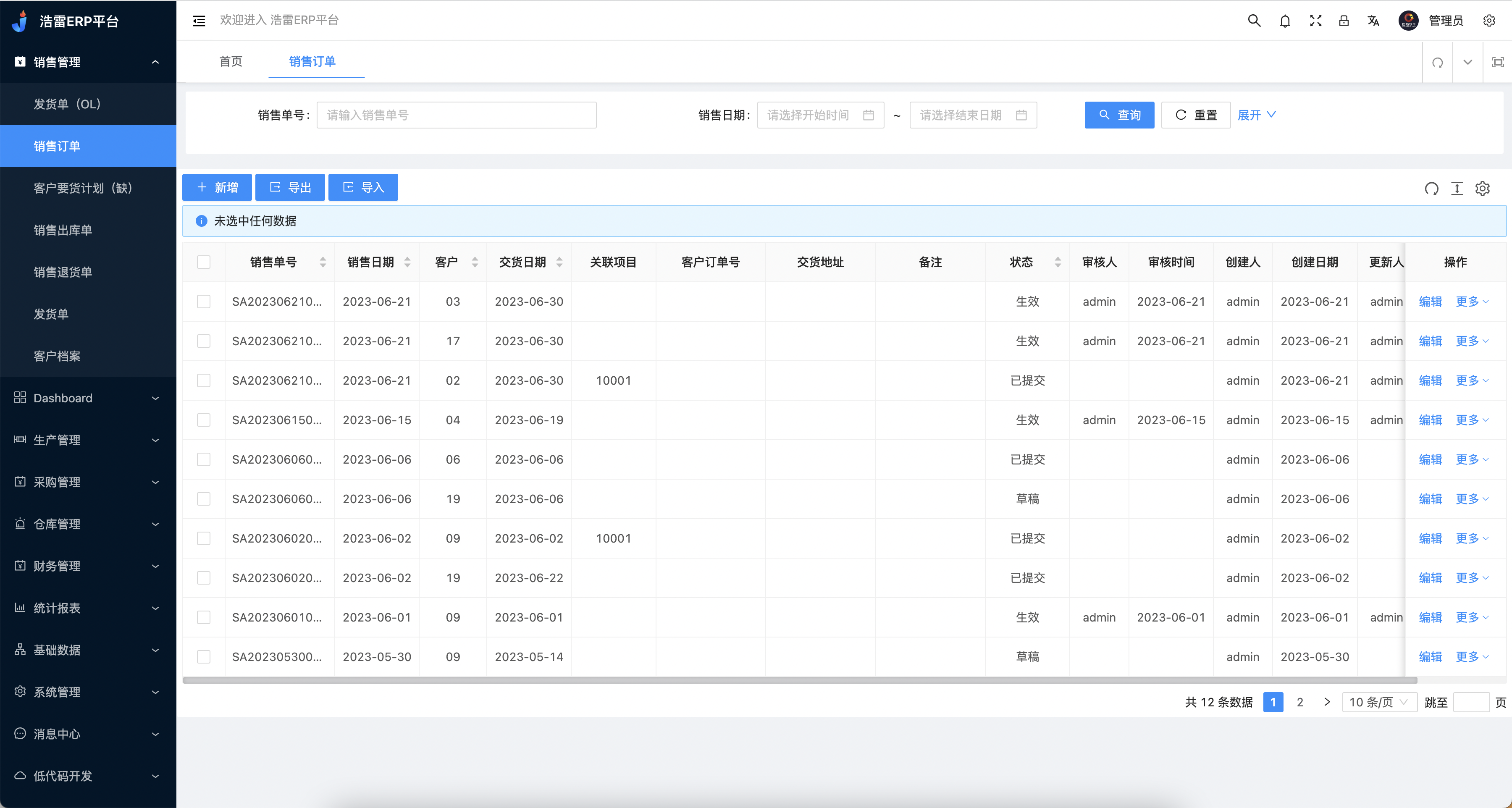This screenshot has height=808, width=1512.
Task: Open the search magnifier in header
Action: click(x=1254, y=21)
